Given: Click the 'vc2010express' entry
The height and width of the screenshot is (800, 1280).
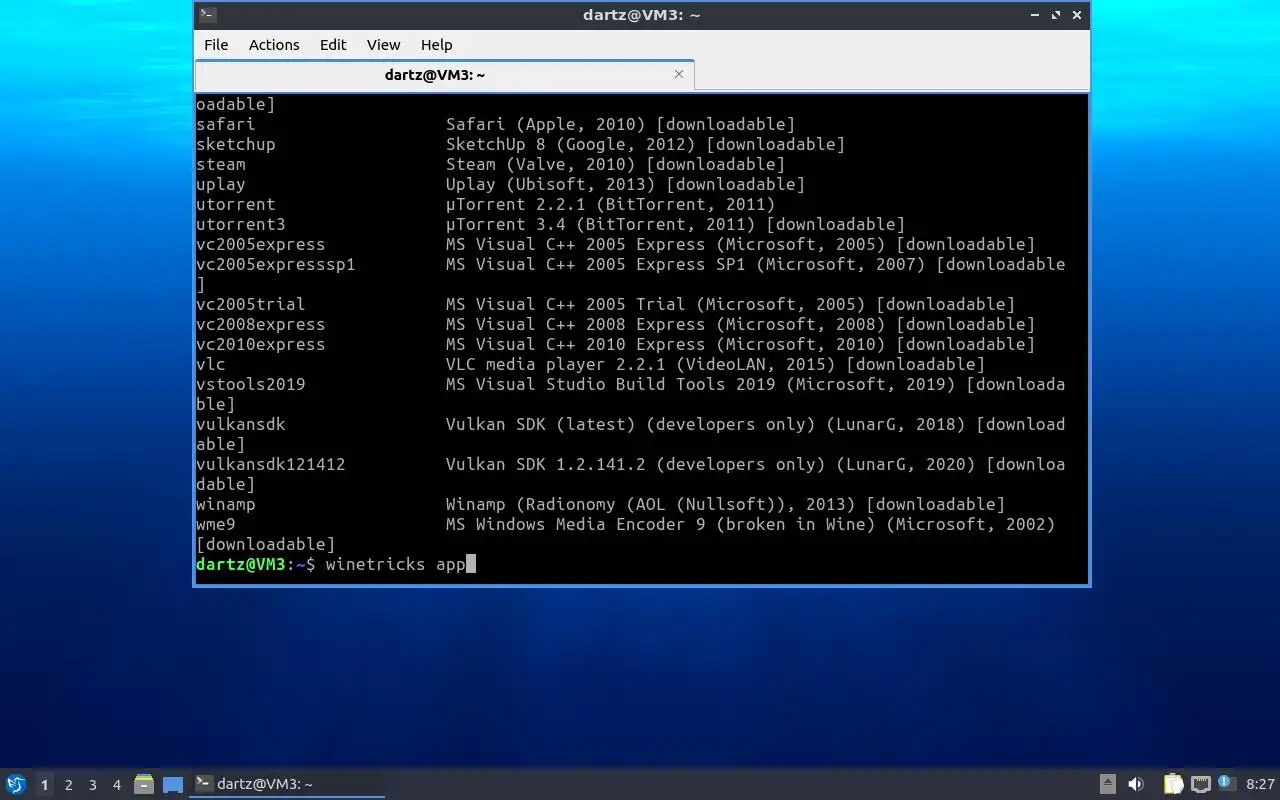Looking at the screenshot, I should pyautogui.click(x=260, y=344).
